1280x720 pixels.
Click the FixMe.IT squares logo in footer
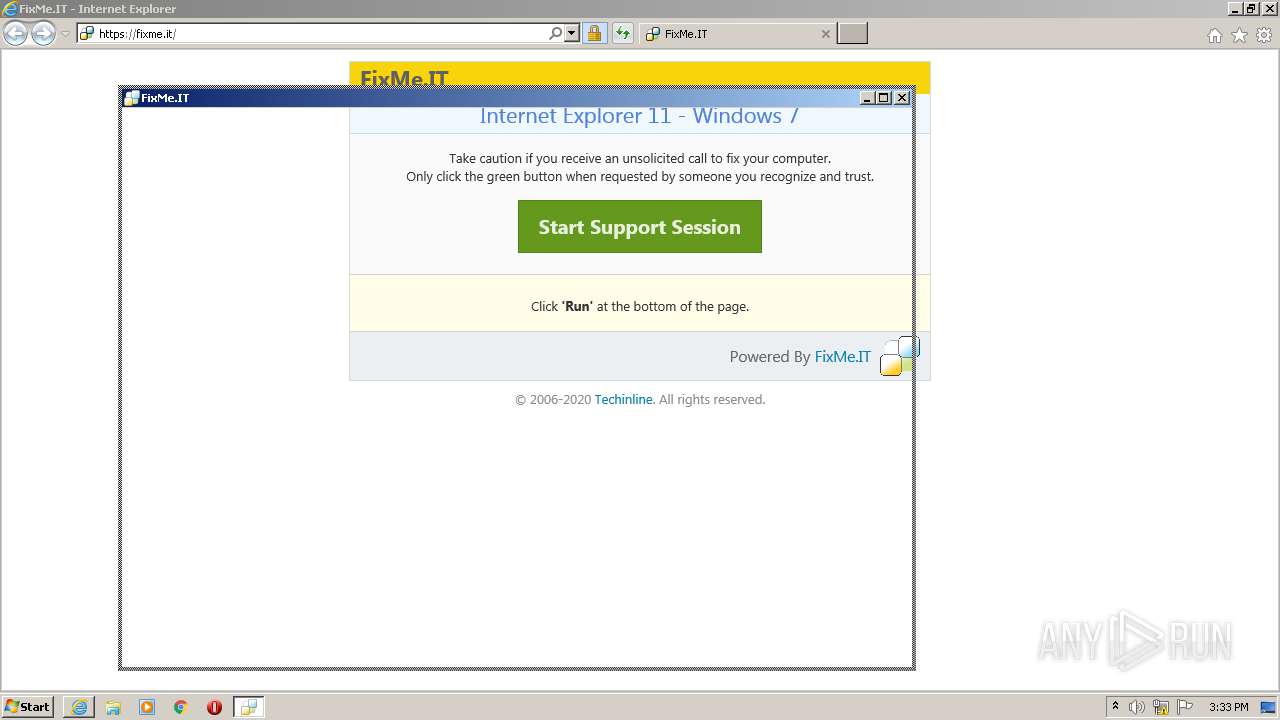[899, 356]
